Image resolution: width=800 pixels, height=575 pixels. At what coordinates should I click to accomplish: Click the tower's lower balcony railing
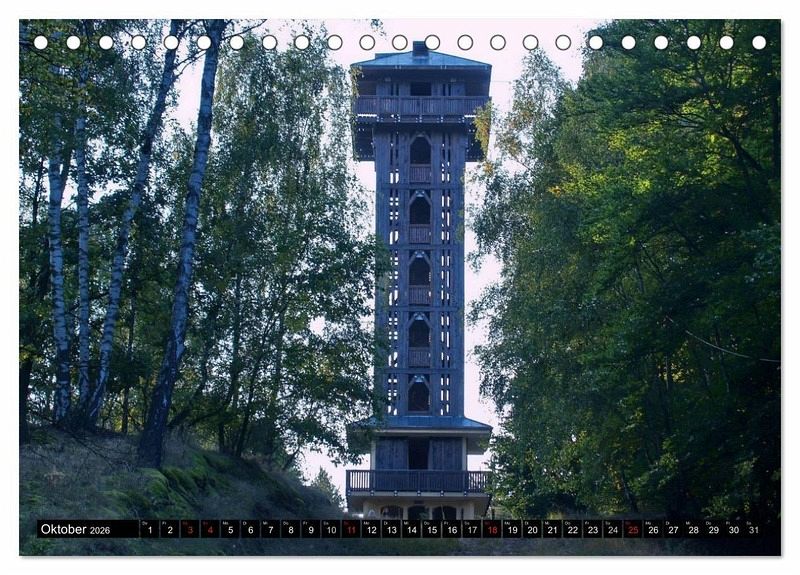click(419, 481)
